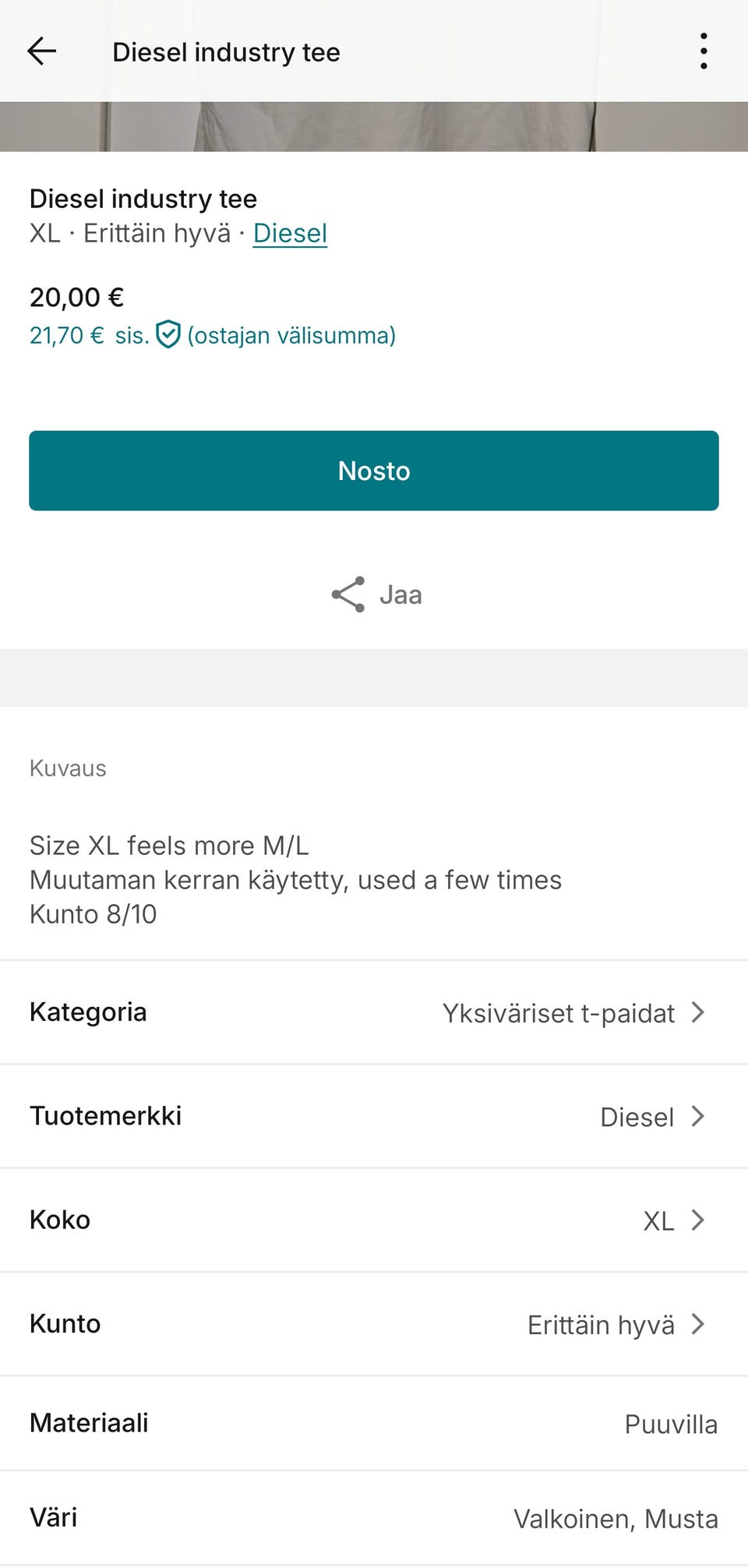748x1568 pixels.
Task: Expand the Kategoria row chevron
Action: click(698, 1013)
